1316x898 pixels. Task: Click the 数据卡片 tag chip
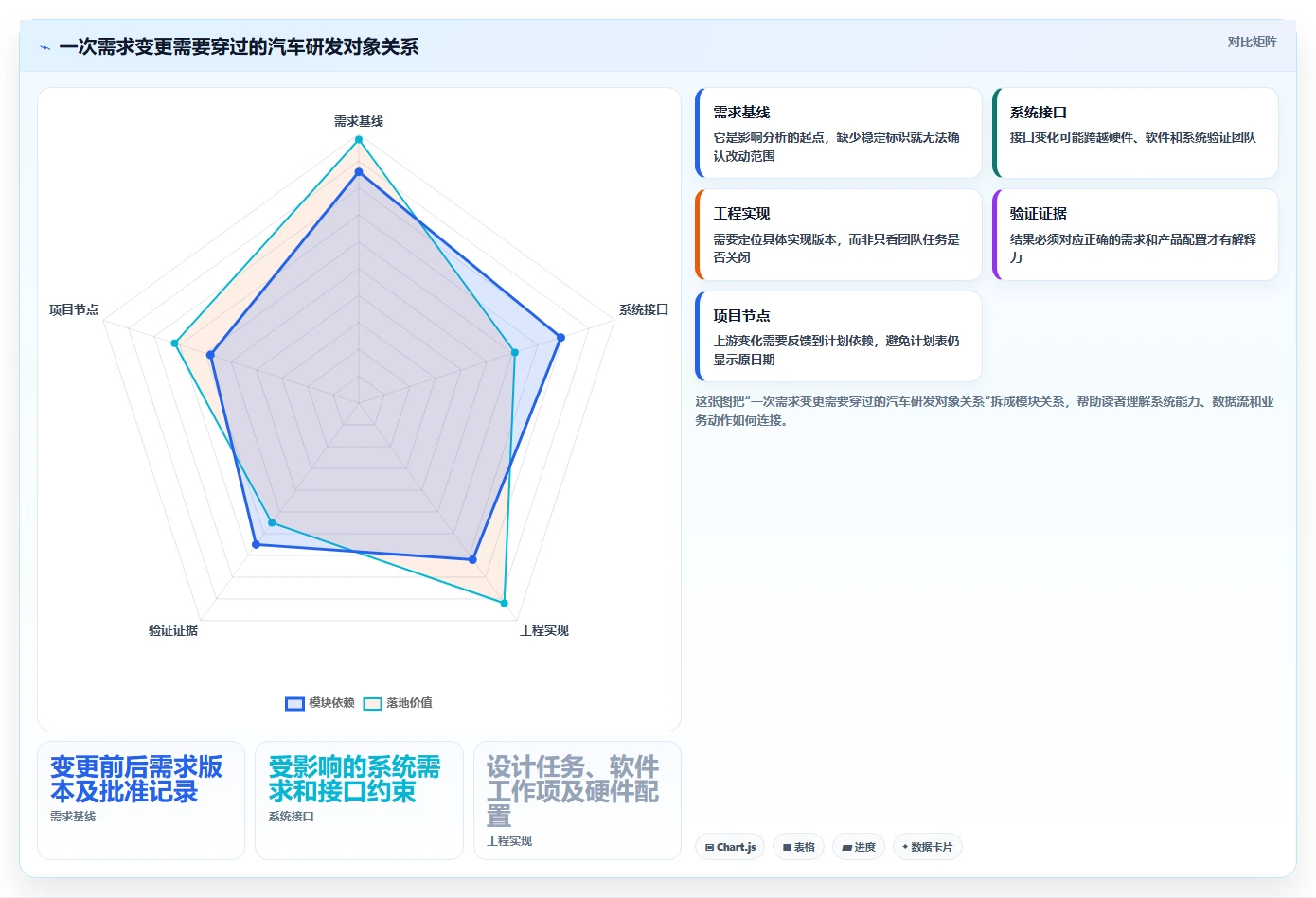click(928, 847)
